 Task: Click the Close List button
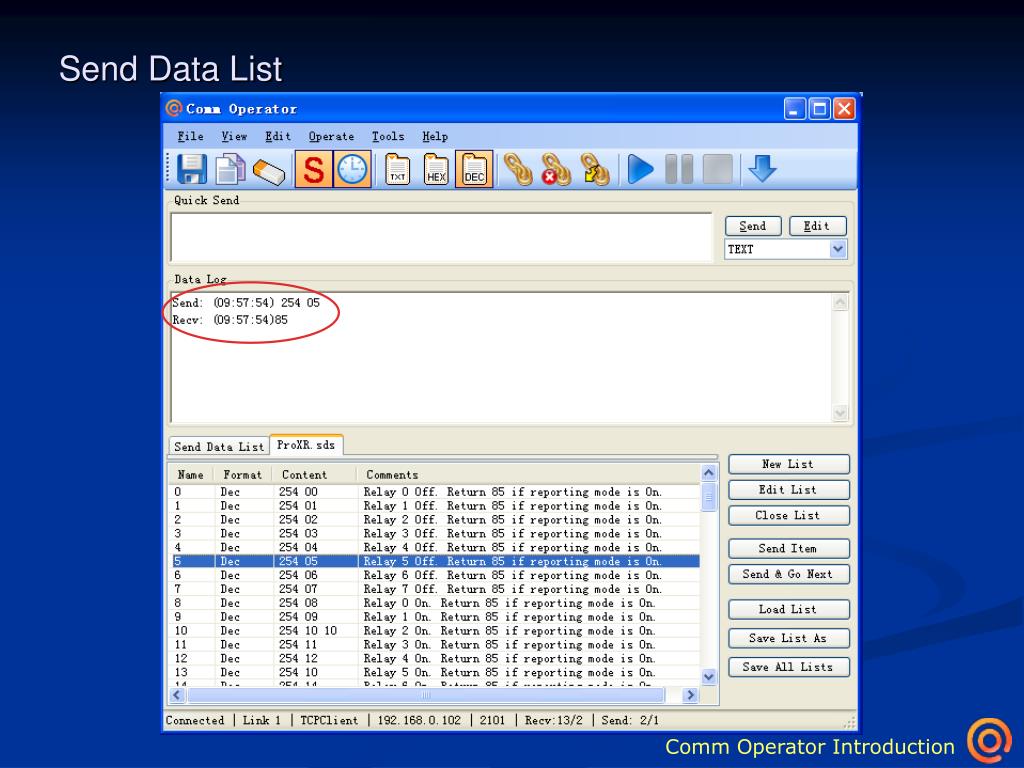[x=789, y=515]
